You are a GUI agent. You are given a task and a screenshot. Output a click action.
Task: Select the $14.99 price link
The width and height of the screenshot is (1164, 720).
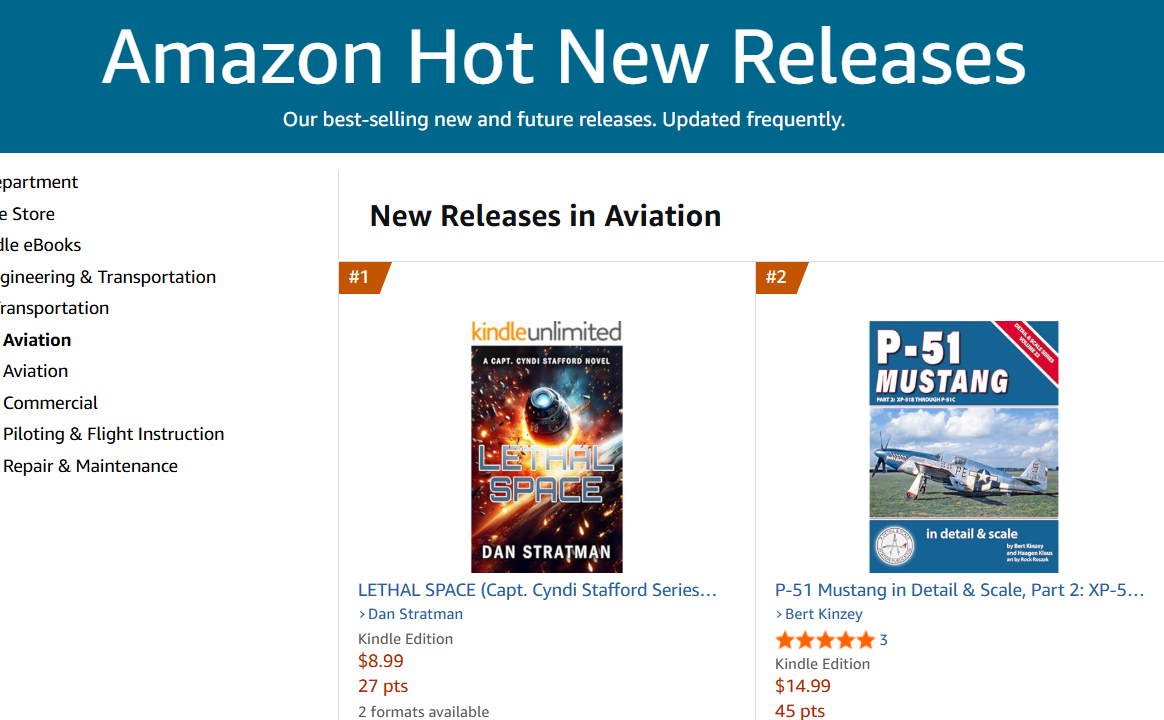[802, 686]
